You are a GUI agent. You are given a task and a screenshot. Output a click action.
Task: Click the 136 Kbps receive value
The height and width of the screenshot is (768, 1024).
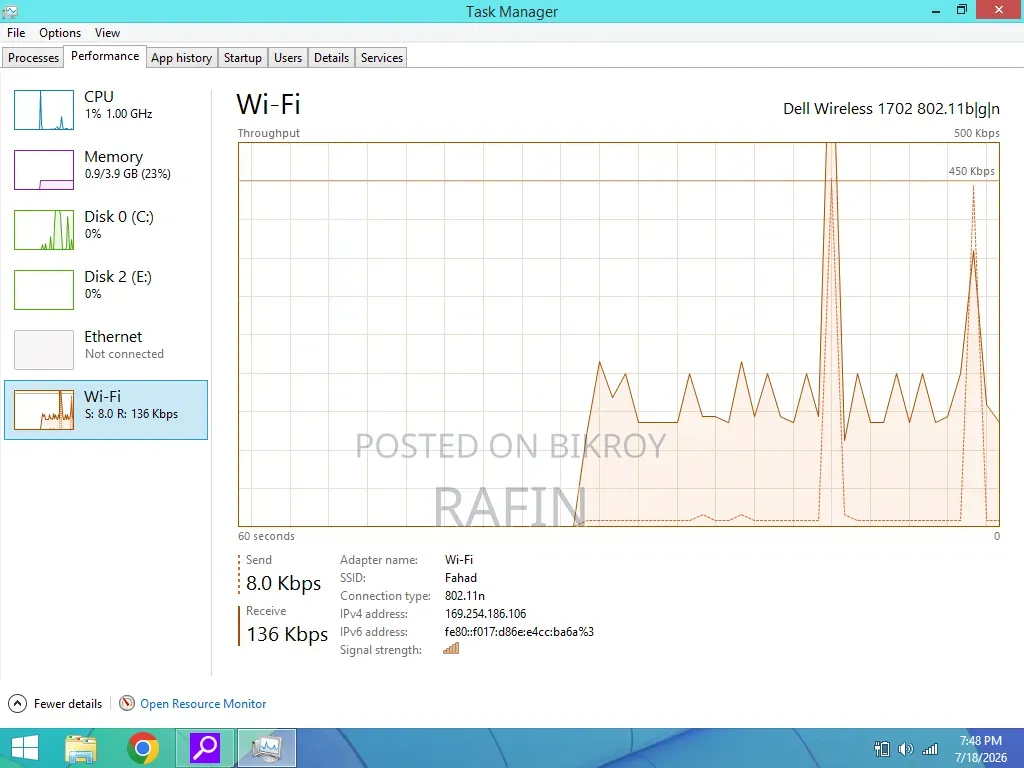click(287, 634)
